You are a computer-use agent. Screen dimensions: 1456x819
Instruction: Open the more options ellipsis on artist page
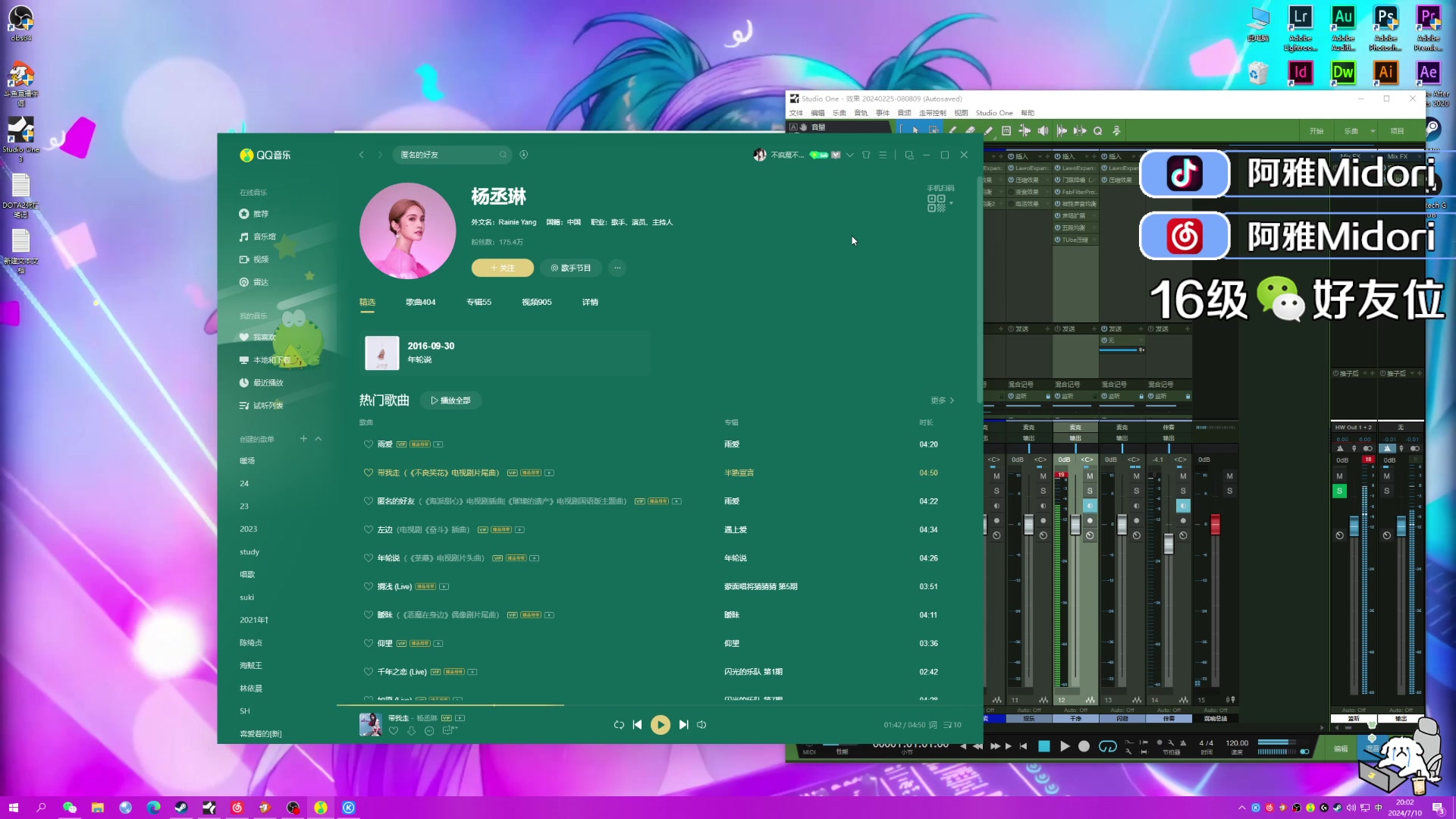coord(617,268)
